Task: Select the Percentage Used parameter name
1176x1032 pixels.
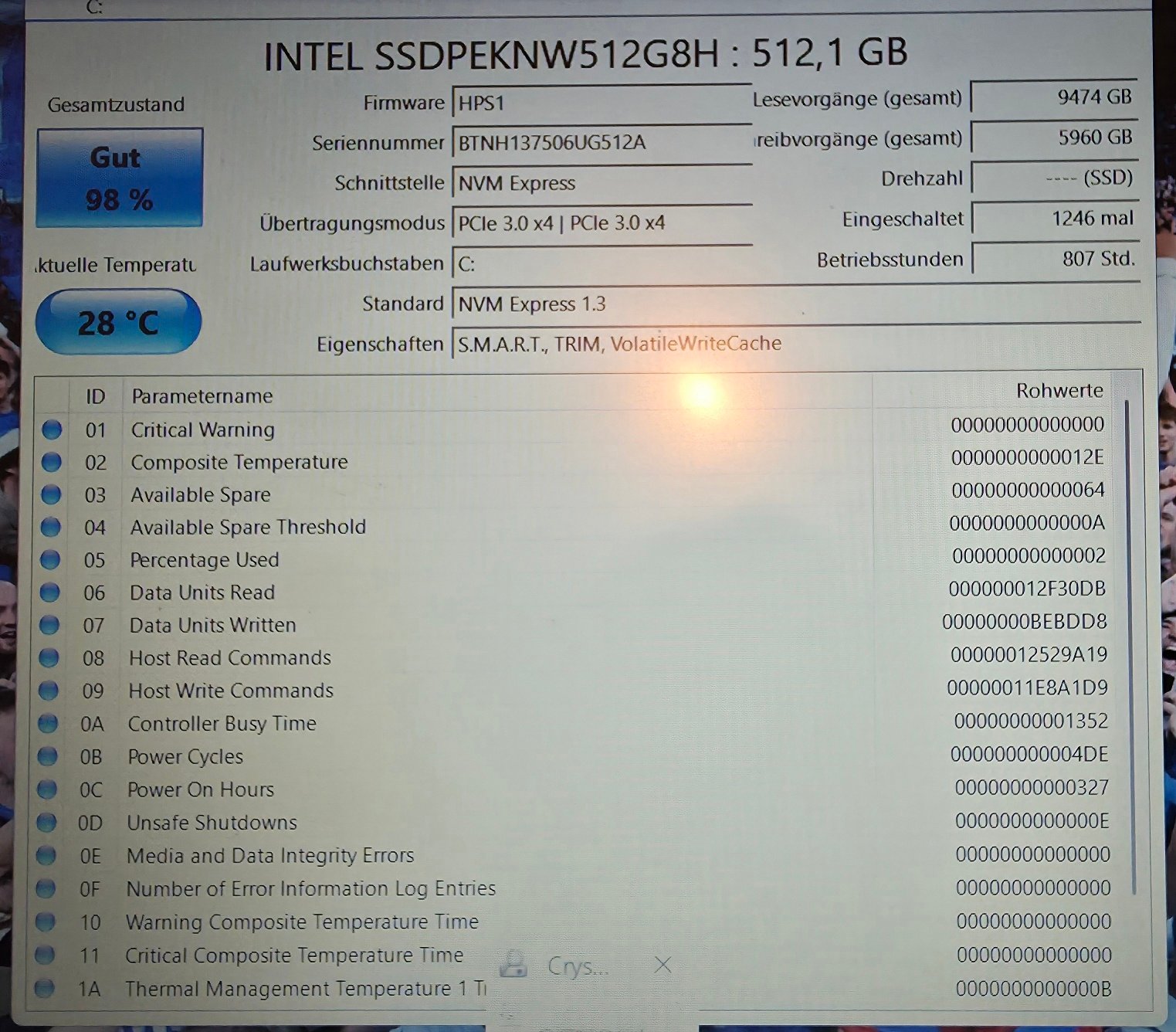Action: pos(205,559)
